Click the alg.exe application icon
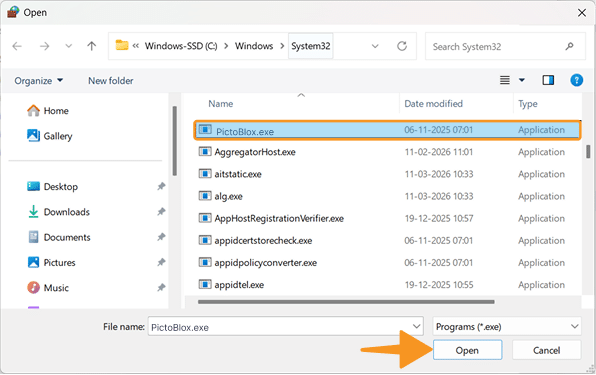Screen dimensions: 596x375 pos(205,196)
